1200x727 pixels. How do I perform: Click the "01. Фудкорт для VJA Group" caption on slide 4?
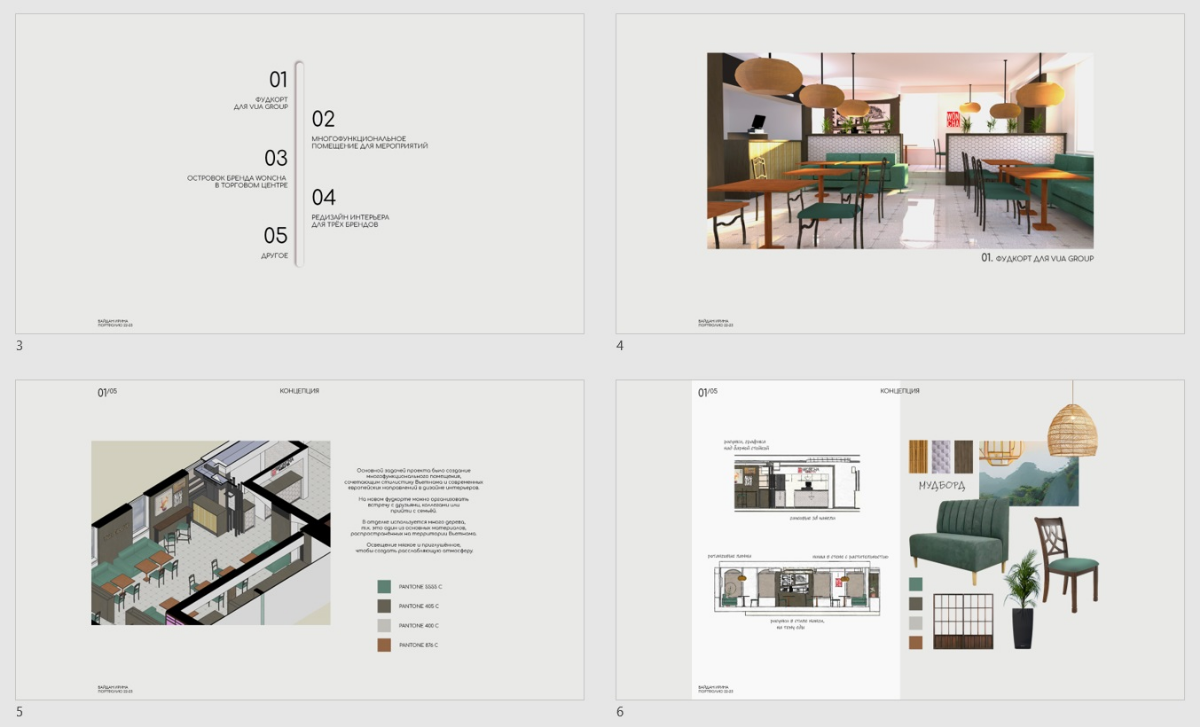(x=1037, y=258)
